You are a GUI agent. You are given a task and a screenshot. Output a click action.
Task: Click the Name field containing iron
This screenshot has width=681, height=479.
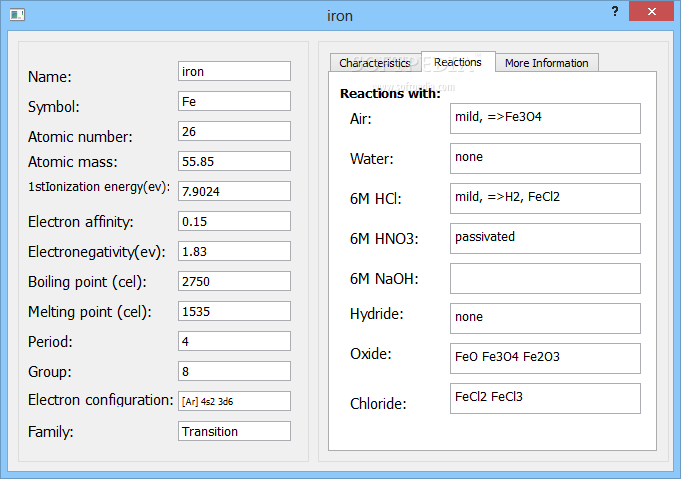point(234,71)
